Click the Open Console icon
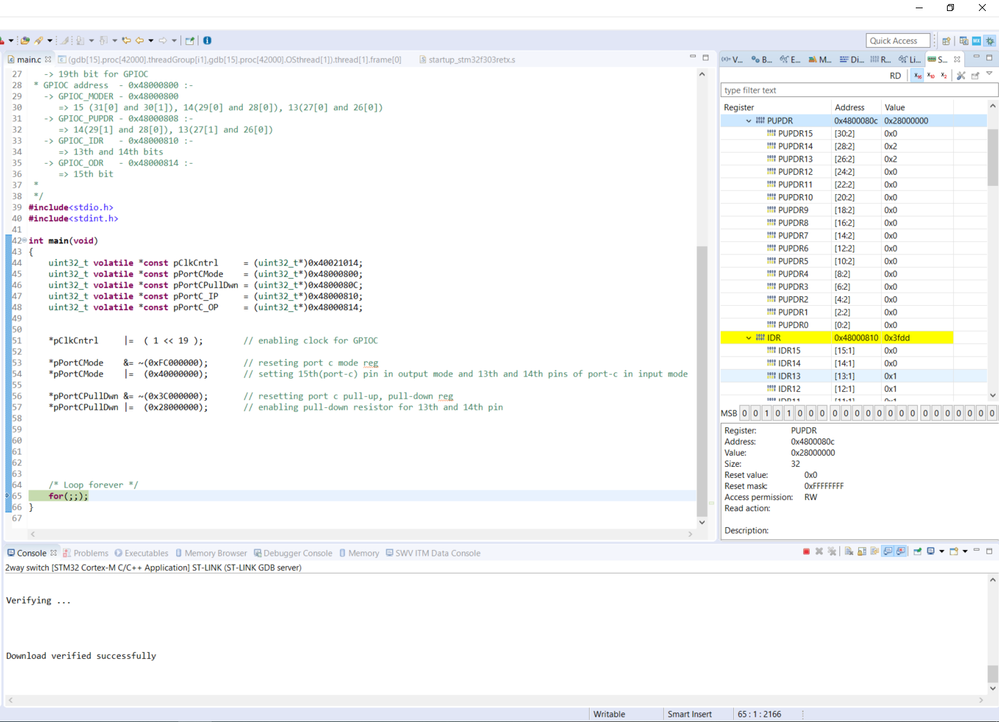The image size is (999, 722). pyautogui.click(x=954, y=551)
